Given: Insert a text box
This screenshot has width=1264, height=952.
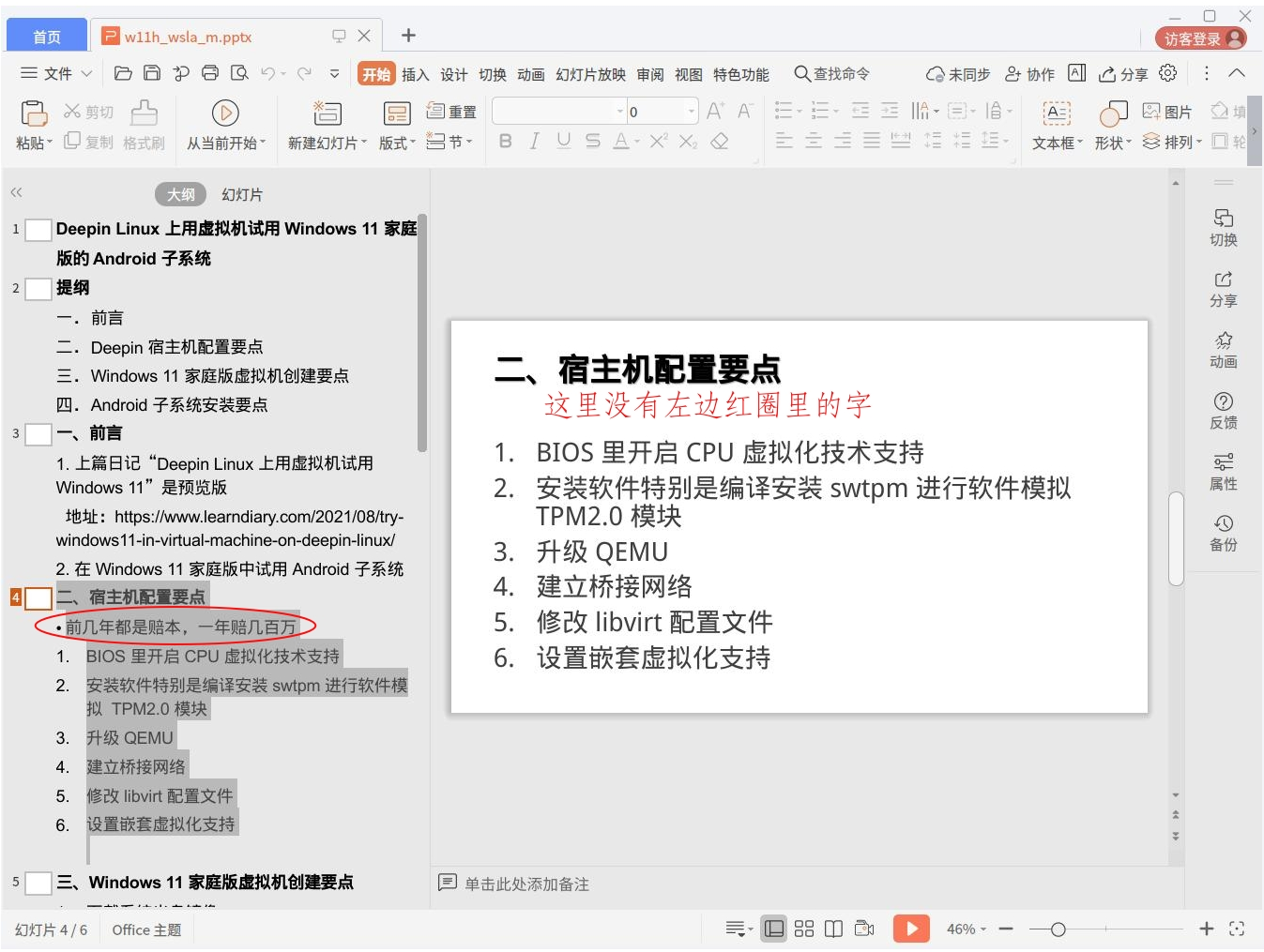Looking at the screenshot, I should (x=1057, y=125).
